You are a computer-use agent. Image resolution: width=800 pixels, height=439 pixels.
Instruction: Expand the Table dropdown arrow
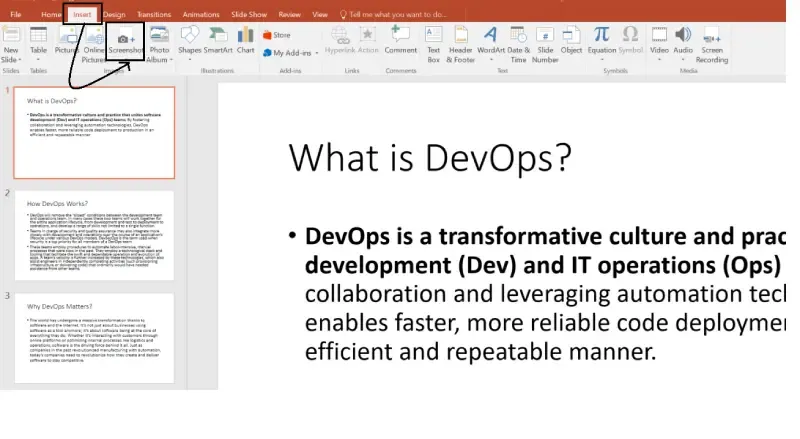click(38, 60)
